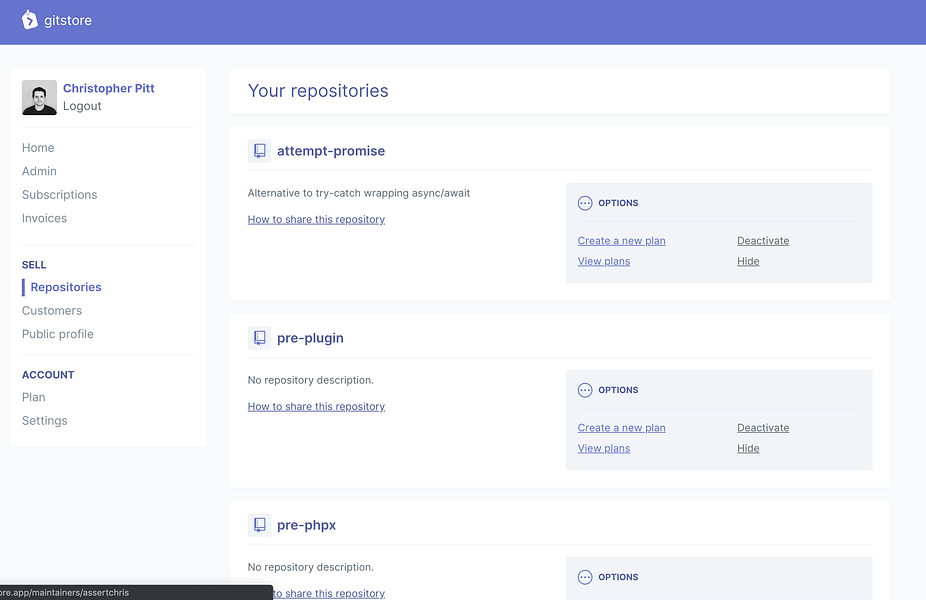Click the options ellipsis icon for attempt-promise
This screenshot has width=926, height=600.
585,203
